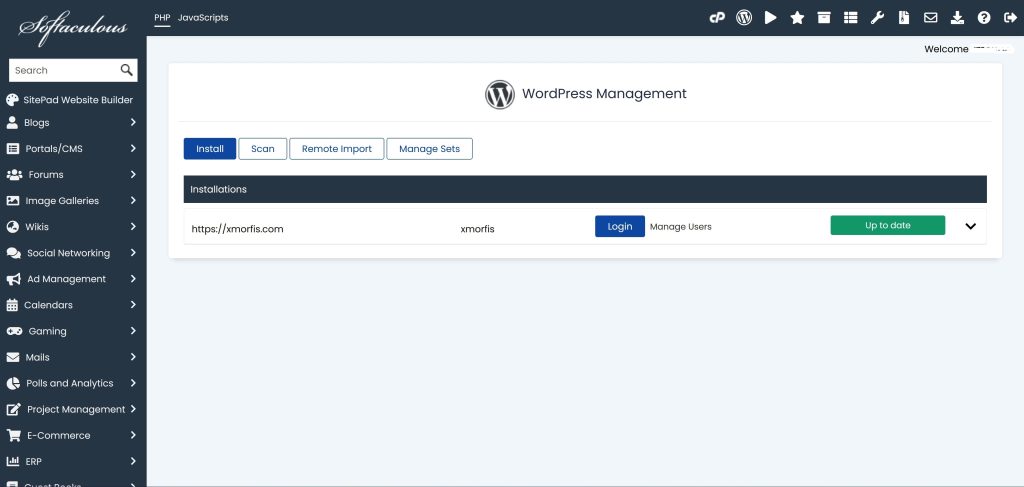1024x487 pixels.
Task: Click the star ratings icon
Action: (797, 18)
